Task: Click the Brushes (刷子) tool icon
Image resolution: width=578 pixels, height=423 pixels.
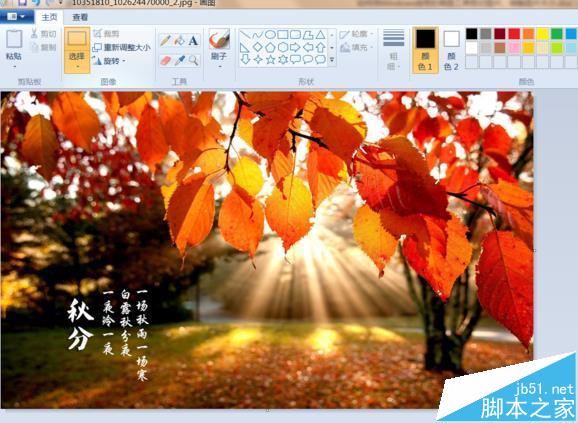Action: [x=219, y=39]
